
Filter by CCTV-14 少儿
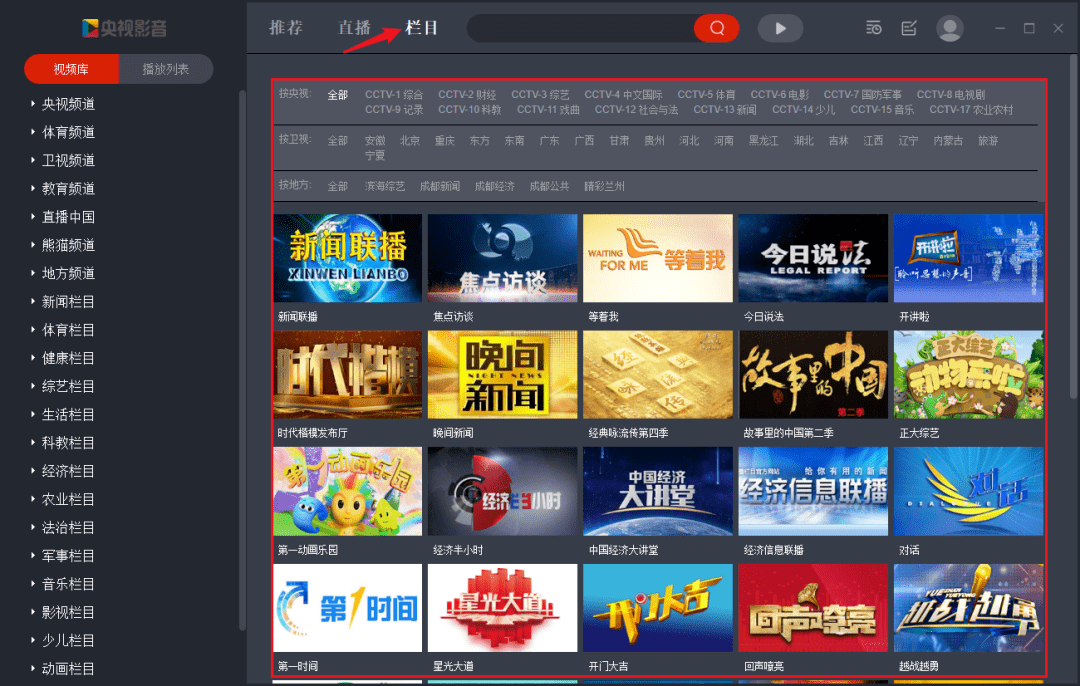pyautogui.click(x=804, y=110)
